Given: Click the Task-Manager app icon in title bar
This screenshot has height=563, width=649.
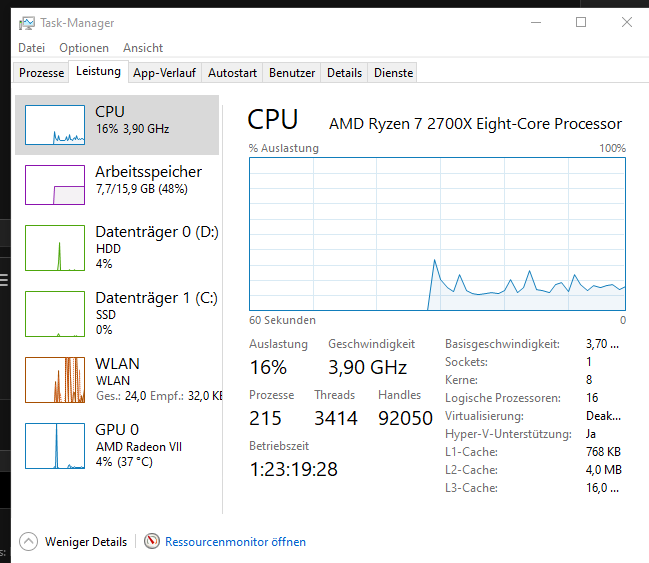Looking at the screenshot, I should tap(25, 23).
